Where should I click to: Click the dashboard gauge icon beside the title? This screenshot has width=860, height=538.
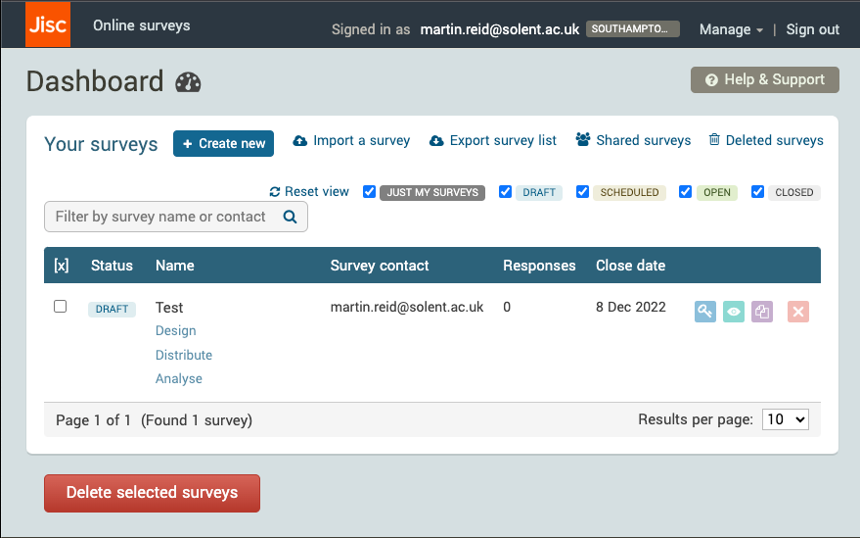tap(188, 82)
